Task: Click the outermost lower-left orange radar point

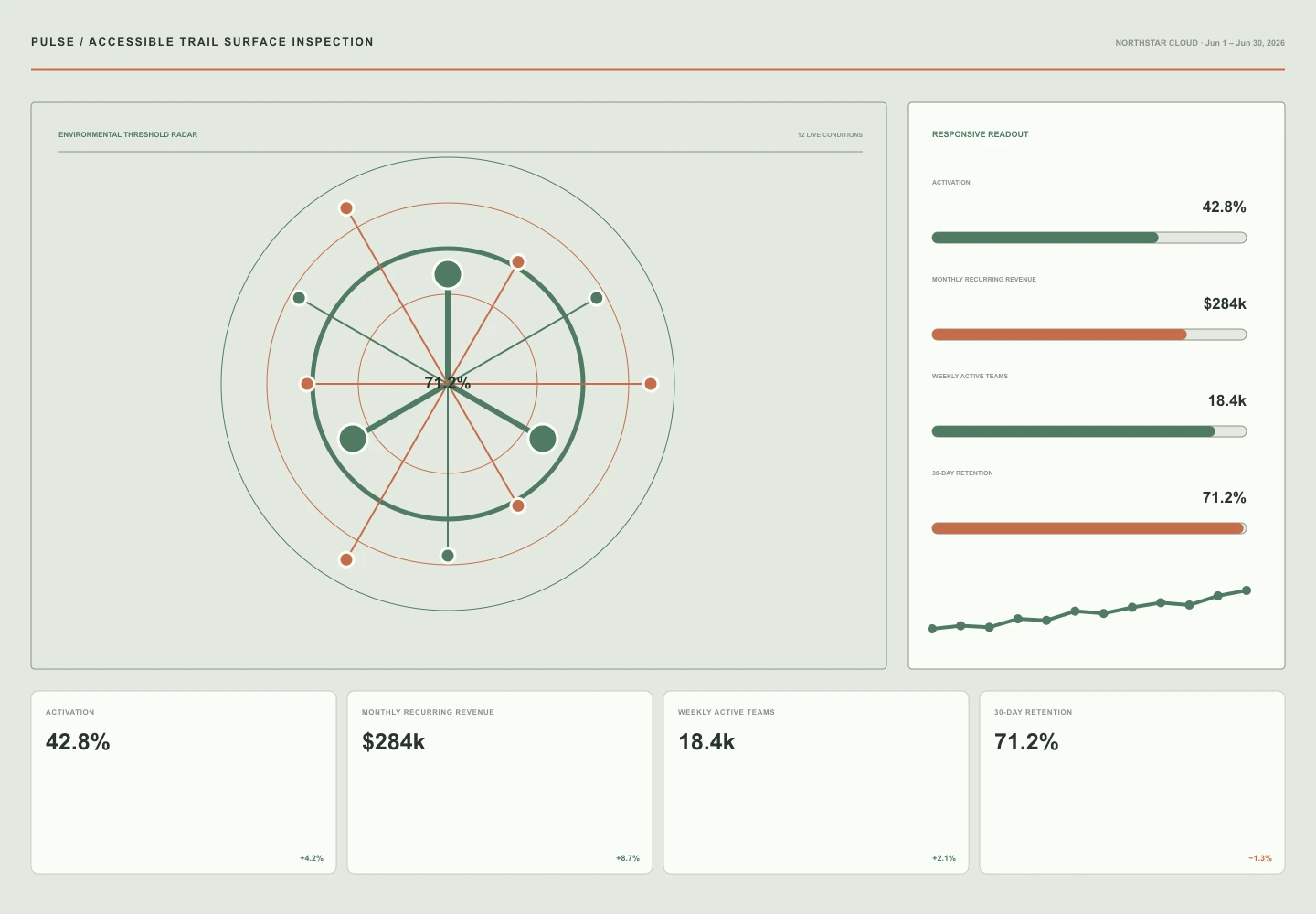Action: pyautogui.click(x=346, y=559)
